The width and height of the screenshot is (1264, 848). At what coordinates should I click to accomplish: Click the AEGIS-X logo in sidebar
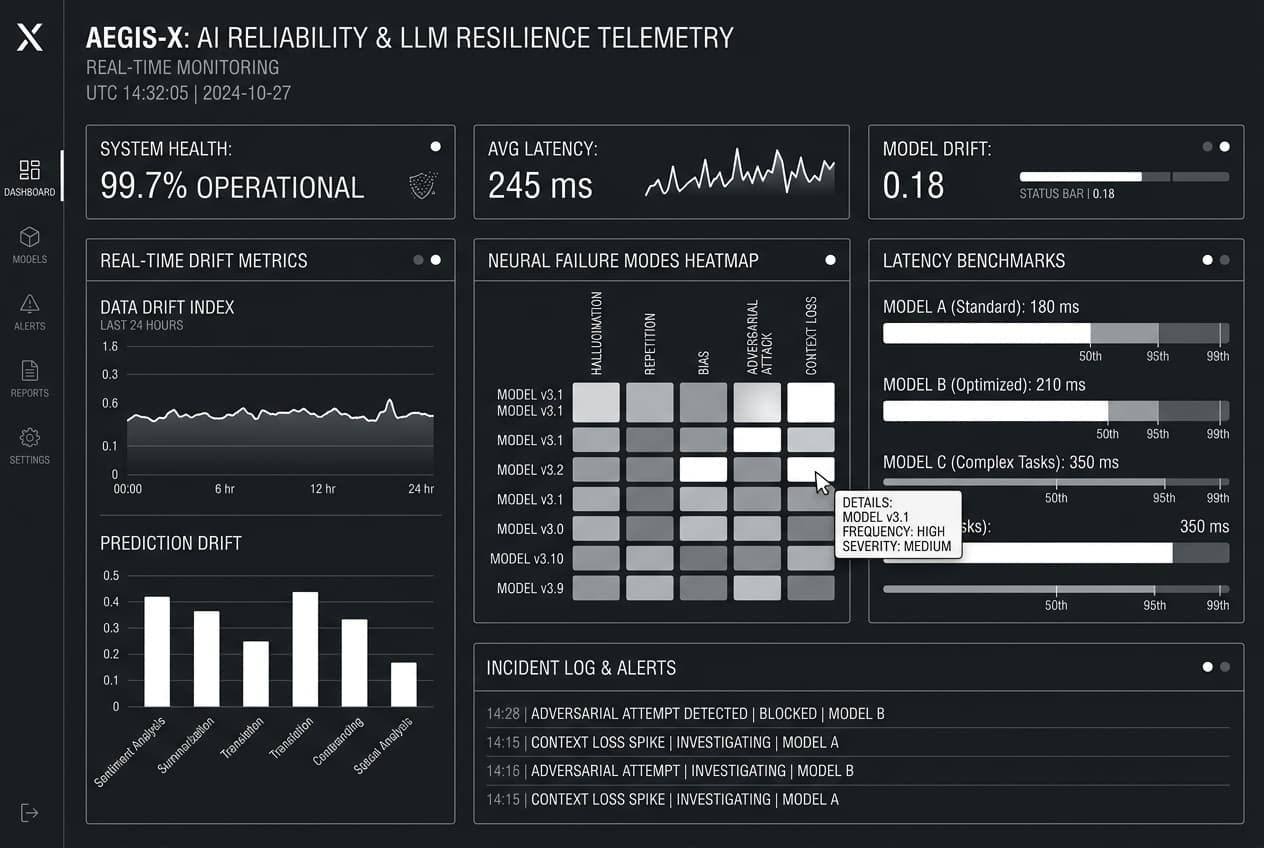tap(30, 38)
